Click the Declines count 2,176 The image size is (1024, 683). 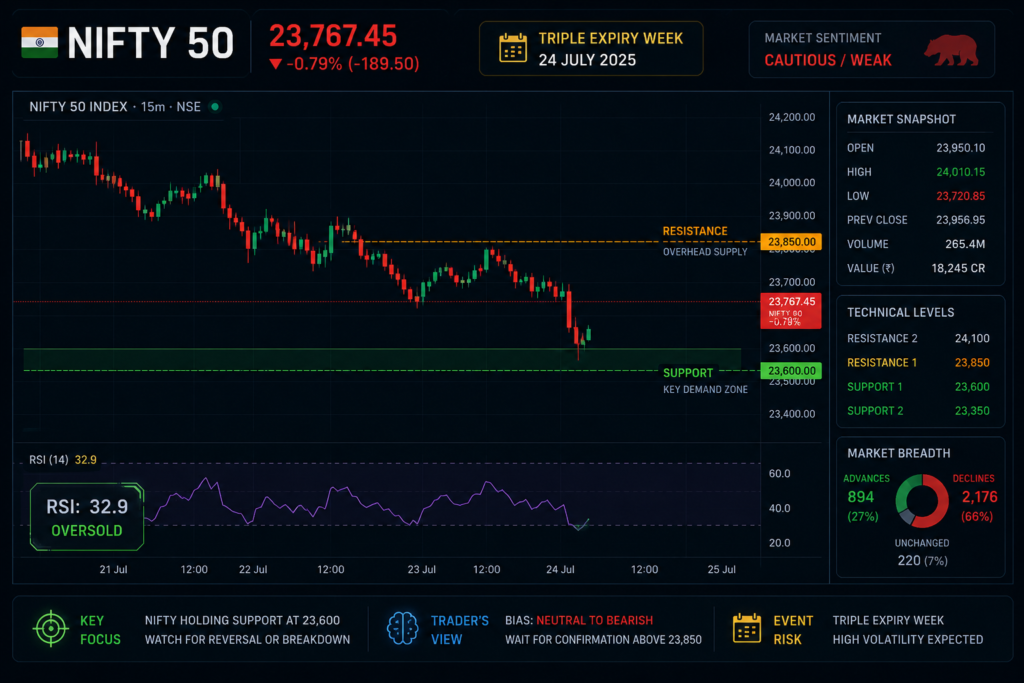tap(980, 497)
